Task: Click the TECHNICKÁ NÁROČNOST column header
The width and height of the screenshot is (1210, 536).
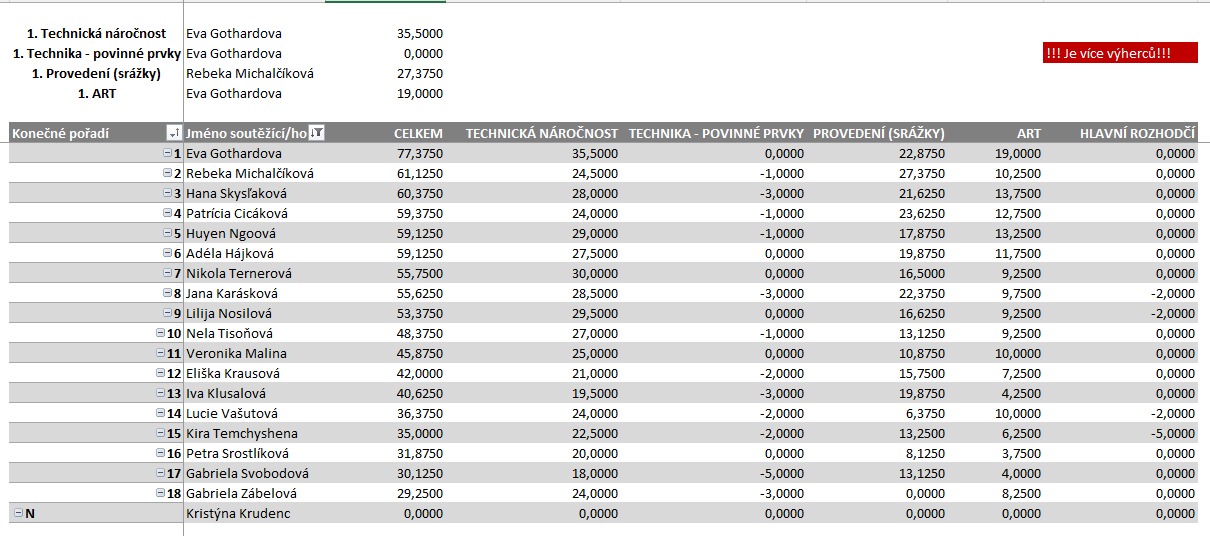Action: point(541,133)
